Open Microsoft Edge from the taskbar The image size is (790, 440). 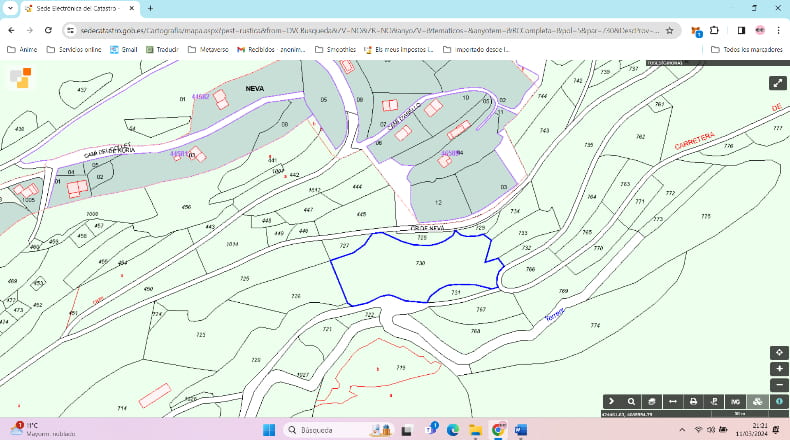452,430
